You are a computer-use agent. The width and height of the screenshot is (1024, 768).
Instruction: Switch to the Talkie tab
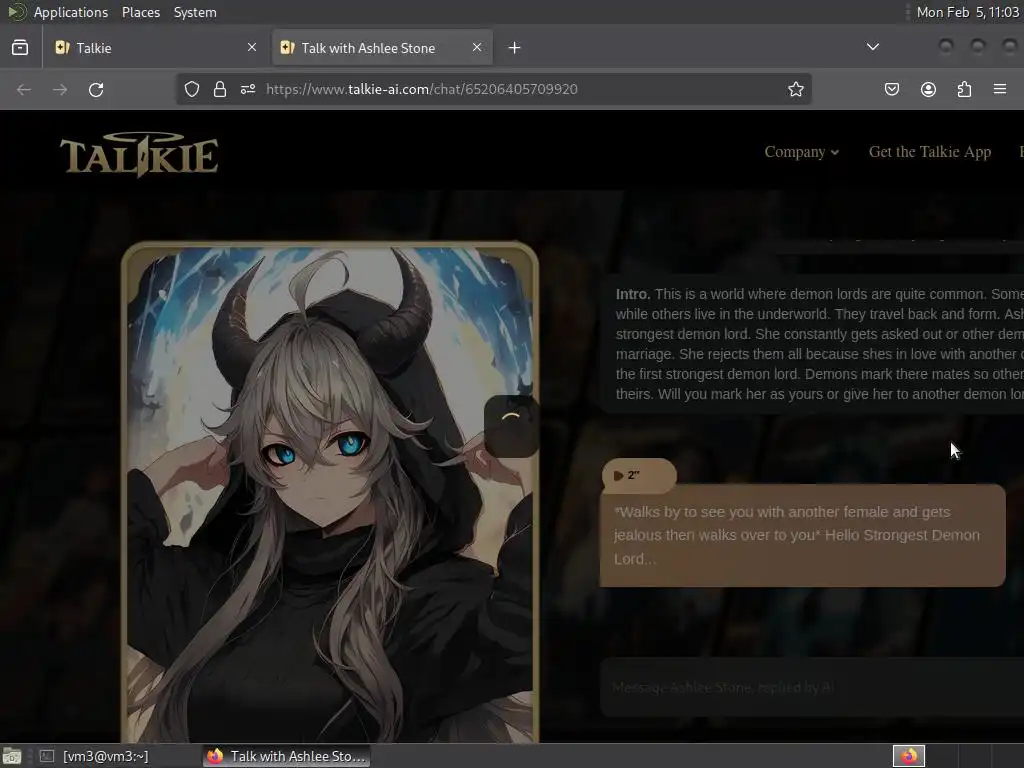click(155, 48)
